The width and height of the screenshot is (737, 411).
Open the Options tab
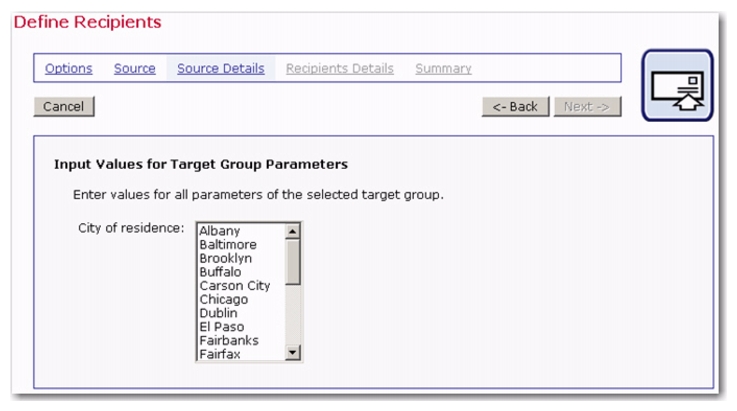tap(69, 69)
